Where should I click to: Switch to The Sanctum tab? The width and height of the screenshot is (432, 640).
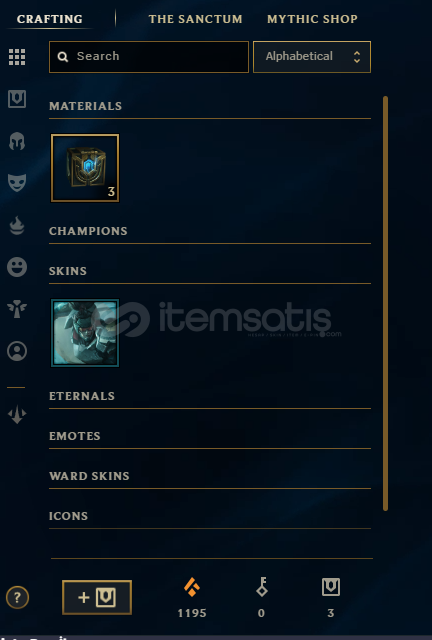195,19
